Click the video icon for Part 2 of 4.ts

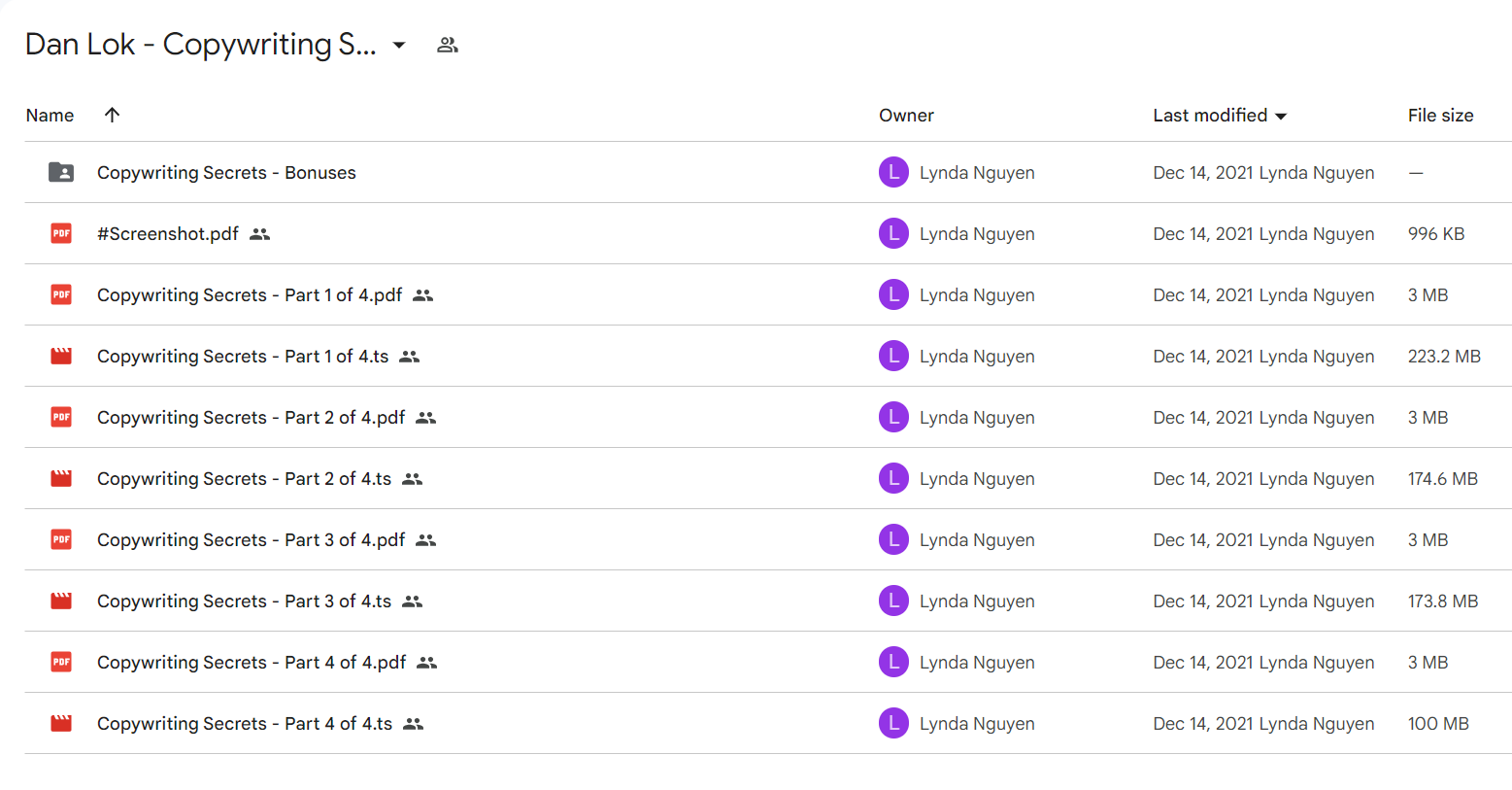pos(61,478)
